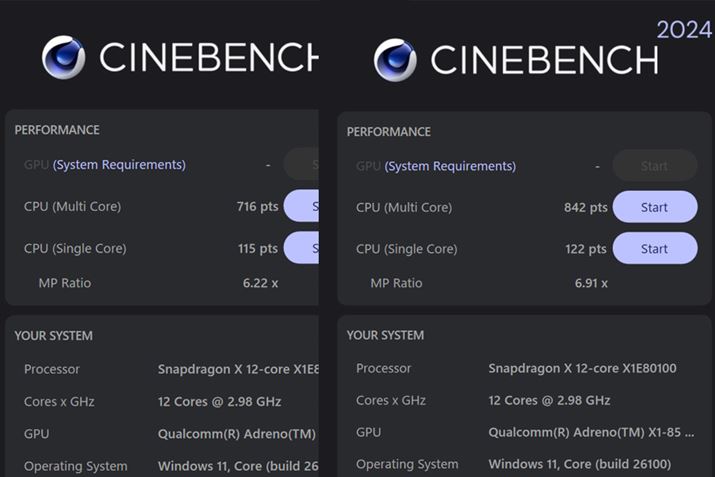Click the Cinebench sphere logo in left window
715x477 pixels.
[x=63, y=57]
